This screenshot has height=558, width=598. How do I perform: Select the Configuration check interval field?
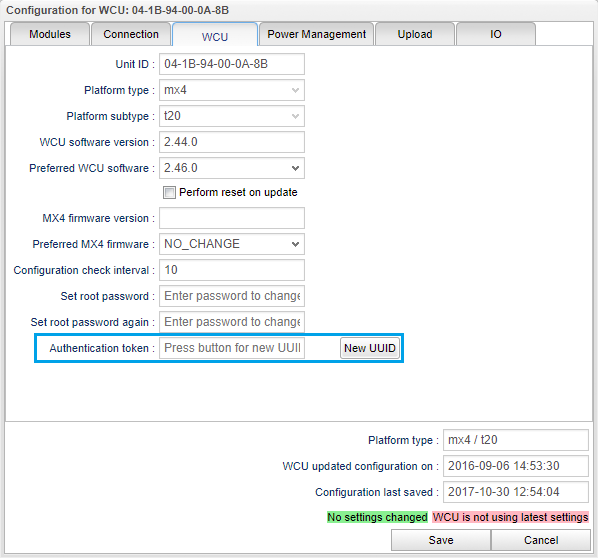(x=232, y=270)
